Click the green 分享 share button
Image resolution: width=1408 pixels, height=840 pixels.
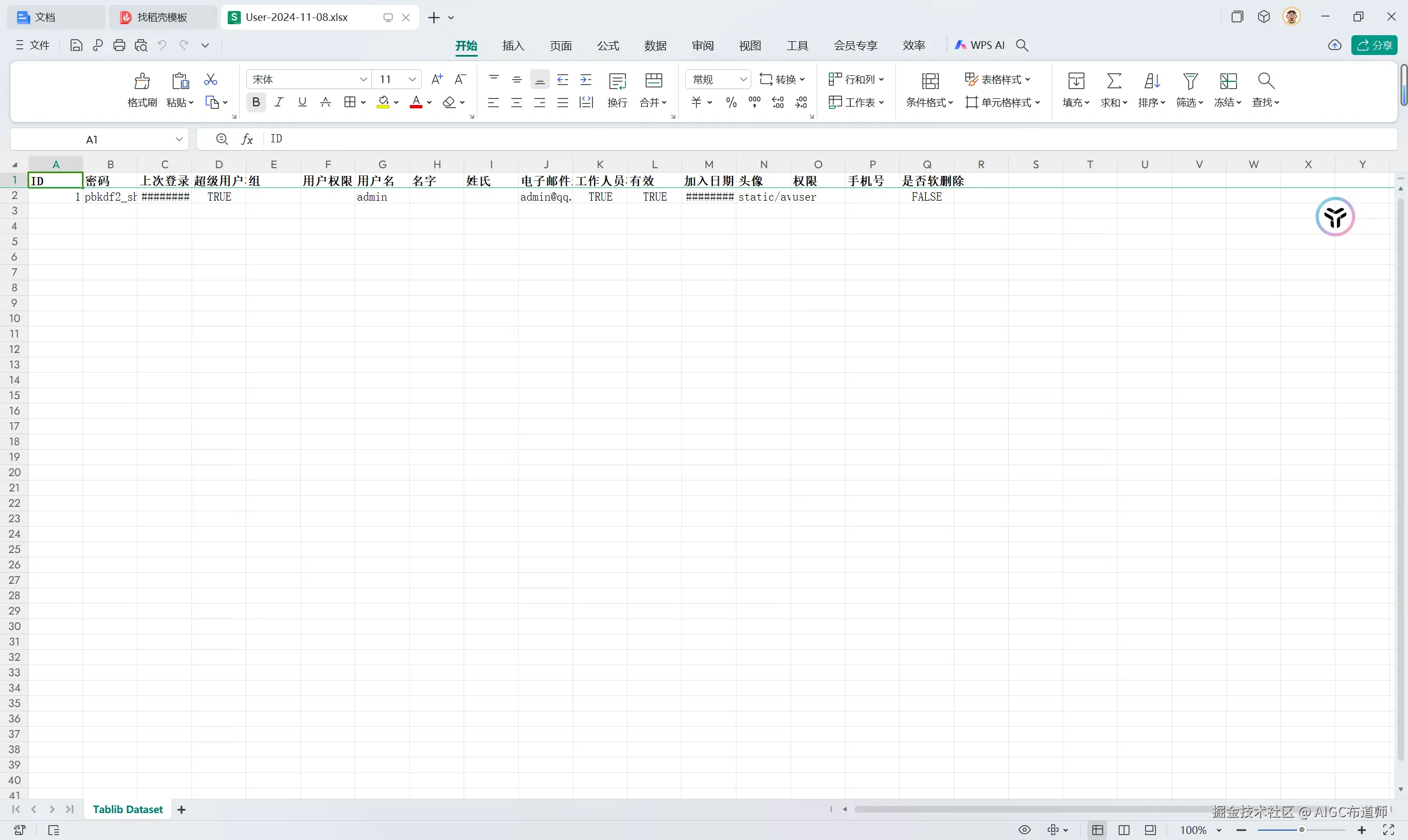[1374, 45]
